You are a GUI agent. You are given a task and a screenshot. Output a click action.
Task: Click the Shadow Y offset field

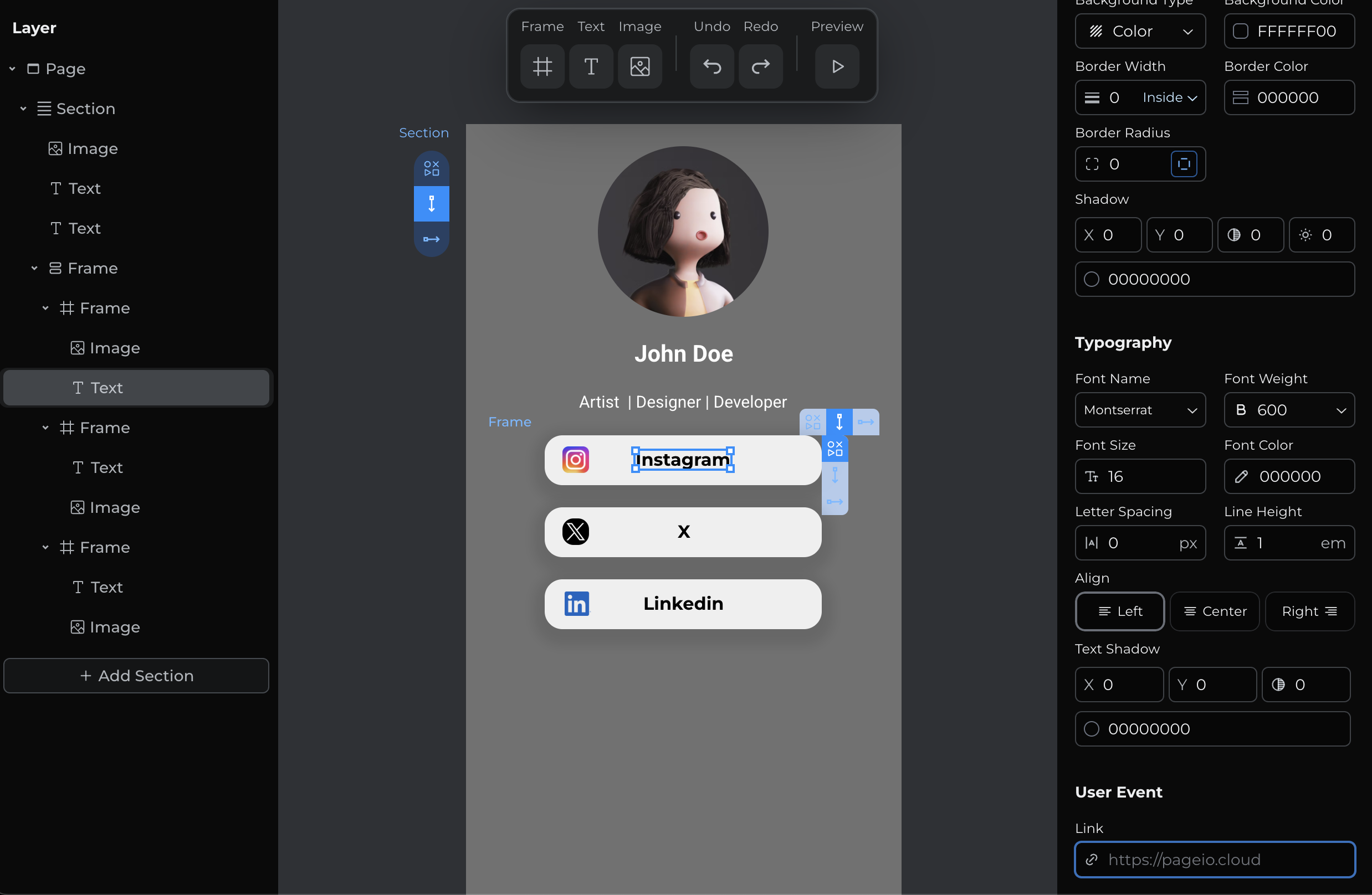tap(1179, 235)
